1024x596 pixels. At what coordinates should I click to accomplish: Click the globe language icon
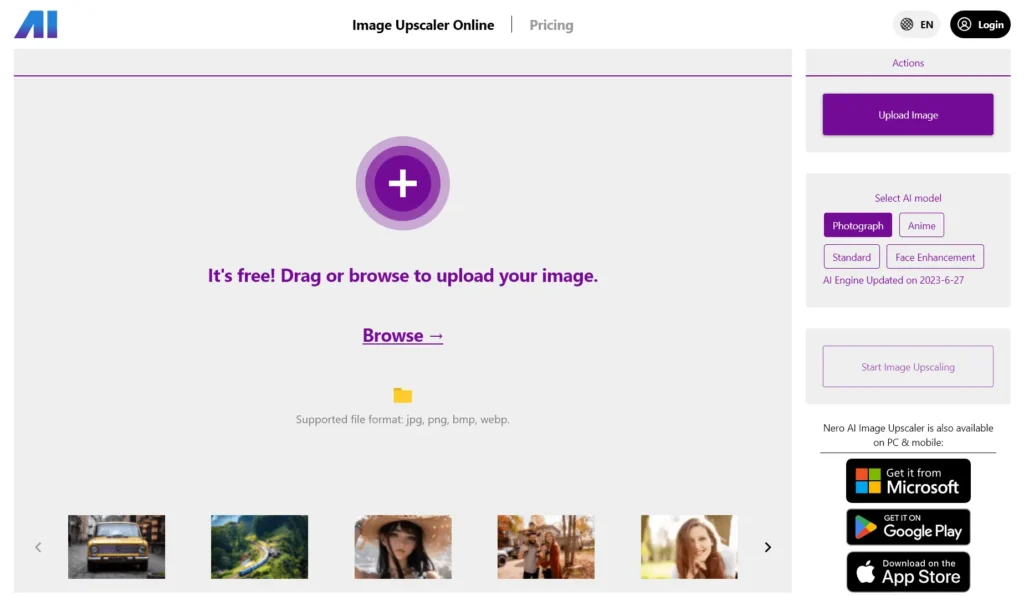click(x=904, y=23)
